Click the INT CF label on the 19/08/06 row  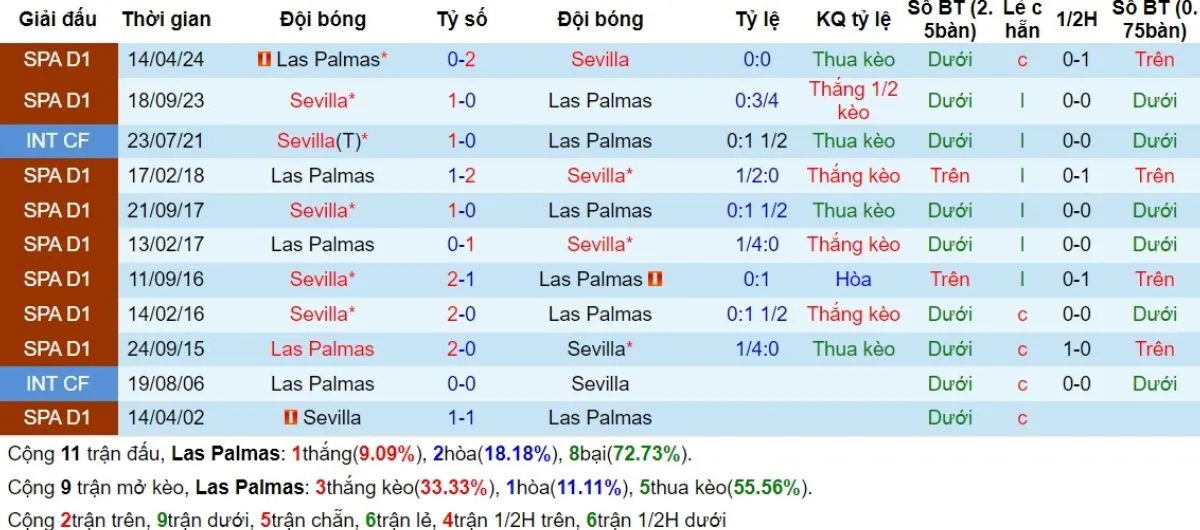click(x=57, y=383)
